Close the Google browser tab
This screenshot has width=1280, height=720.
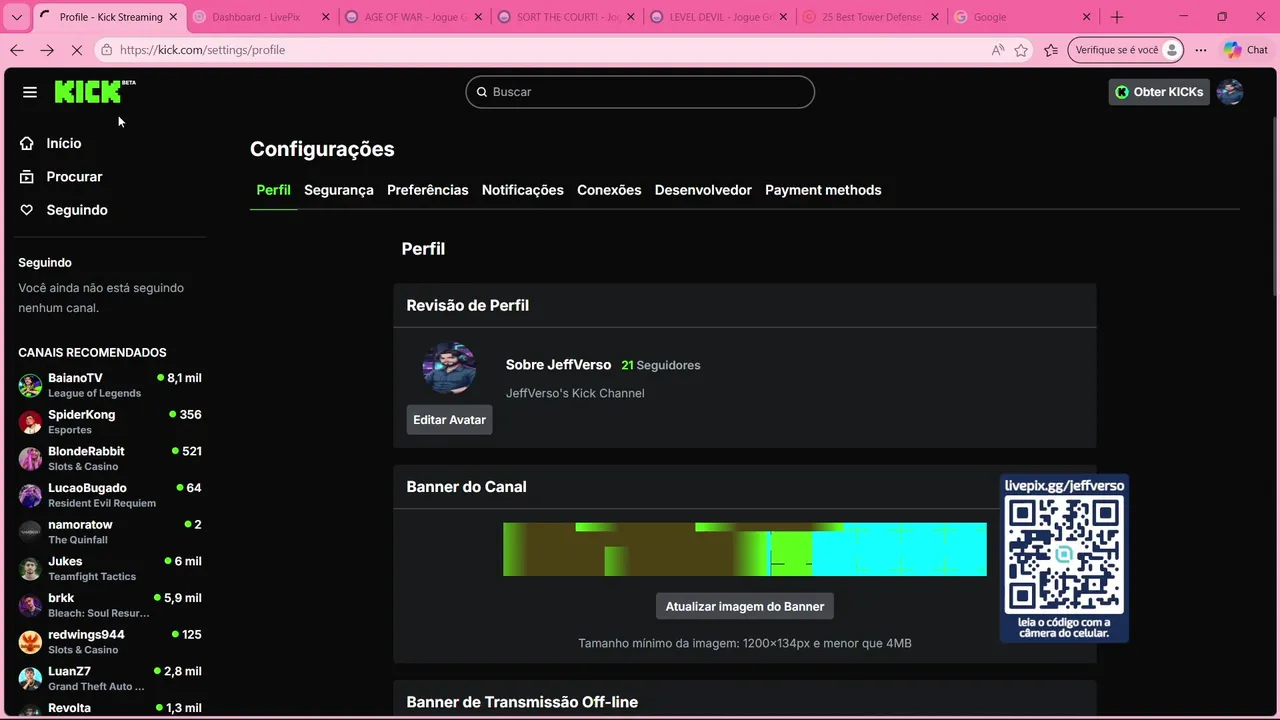click(1087, 17)
